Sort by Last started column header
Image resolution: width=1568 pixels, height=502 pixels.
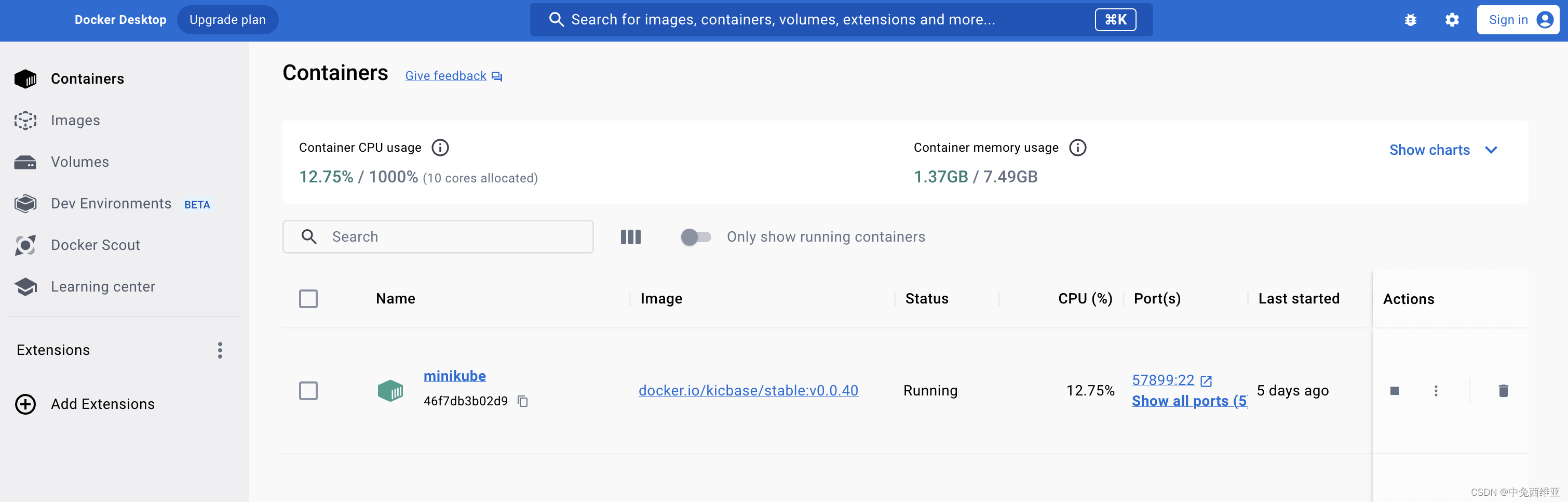click(1299, 298)
